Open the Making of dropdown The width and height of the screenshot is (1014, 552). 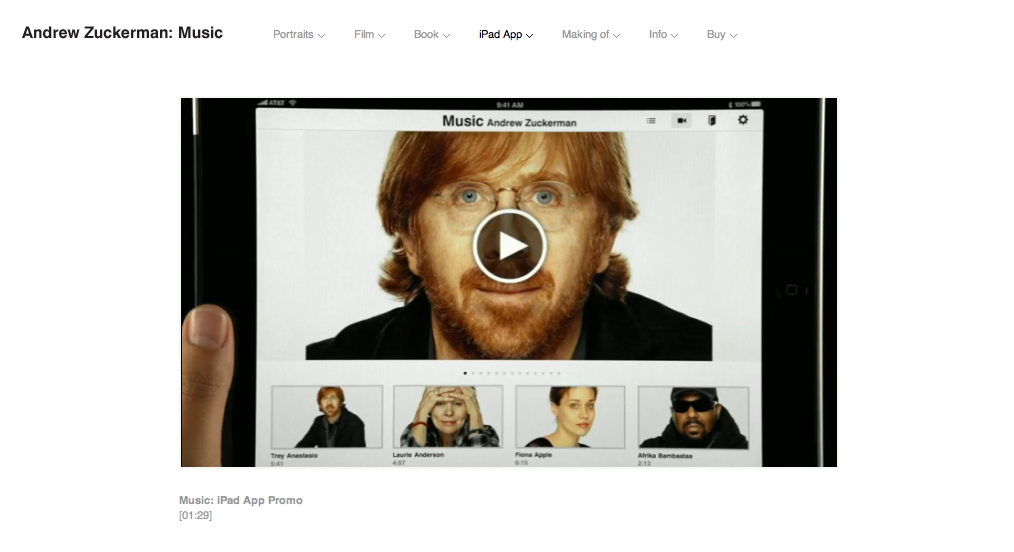(590, 34)
